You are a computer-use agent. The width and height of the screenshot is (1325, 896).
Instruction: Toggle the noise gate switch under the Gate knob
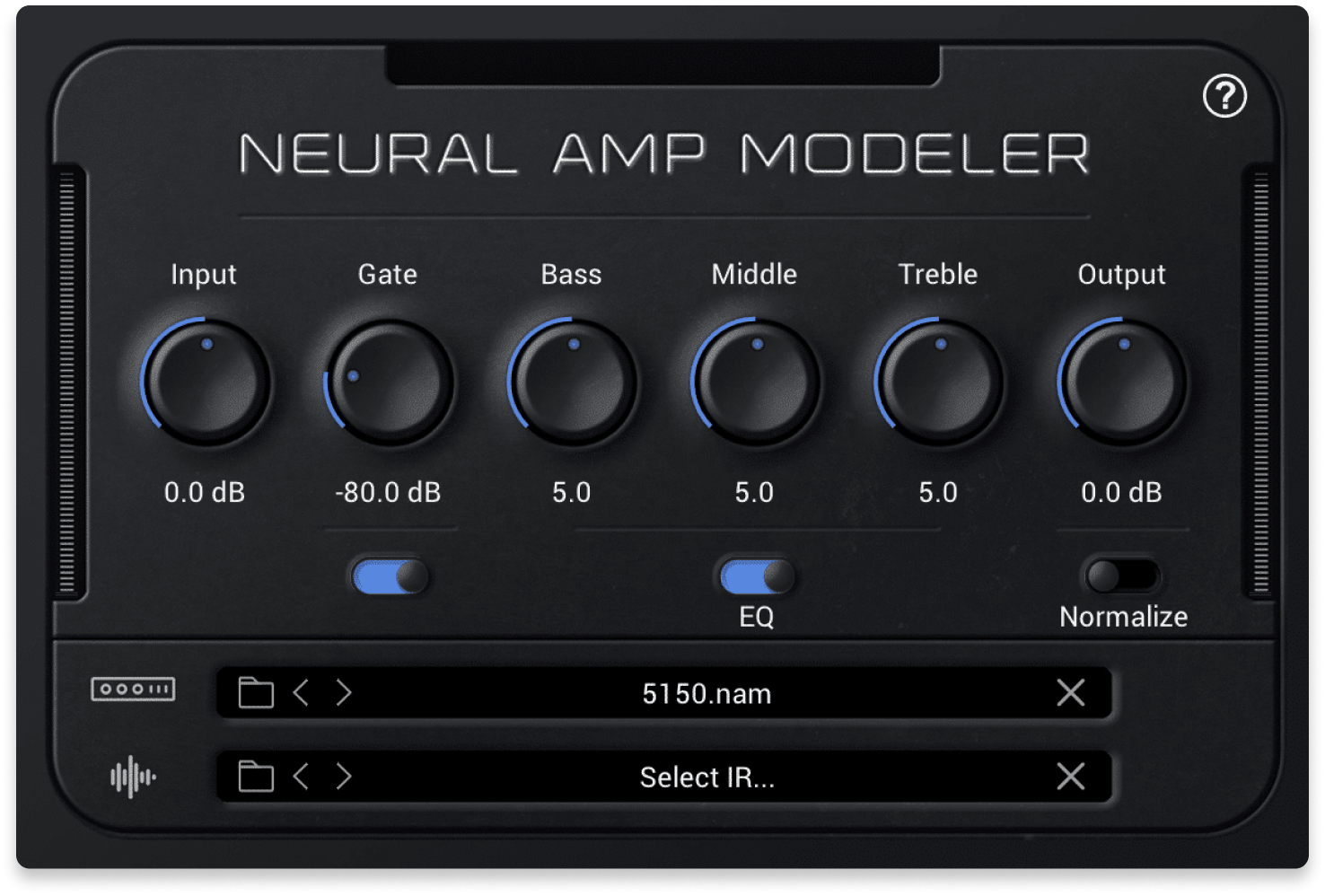388,575
